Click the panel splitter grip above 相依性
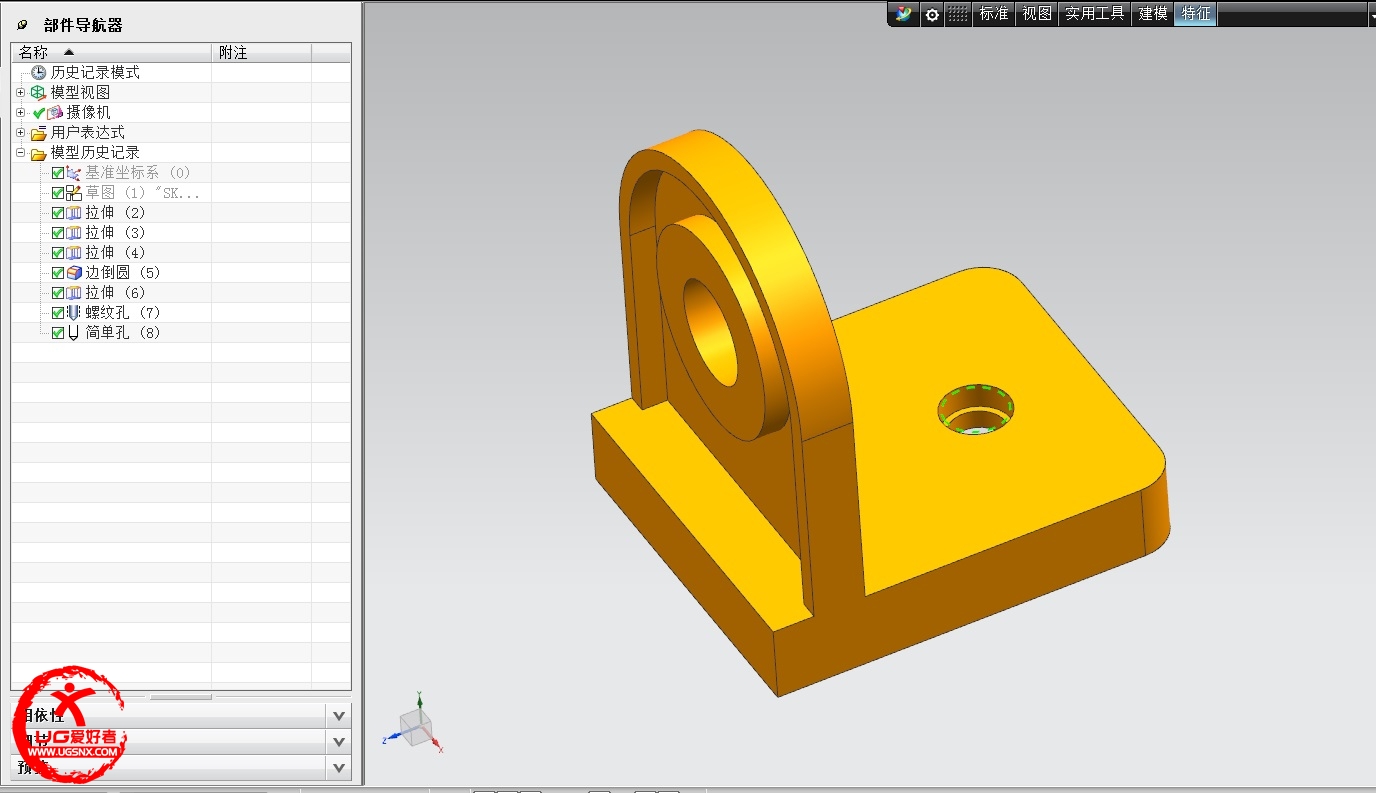The image size is (1376, 793). [181, 696]
